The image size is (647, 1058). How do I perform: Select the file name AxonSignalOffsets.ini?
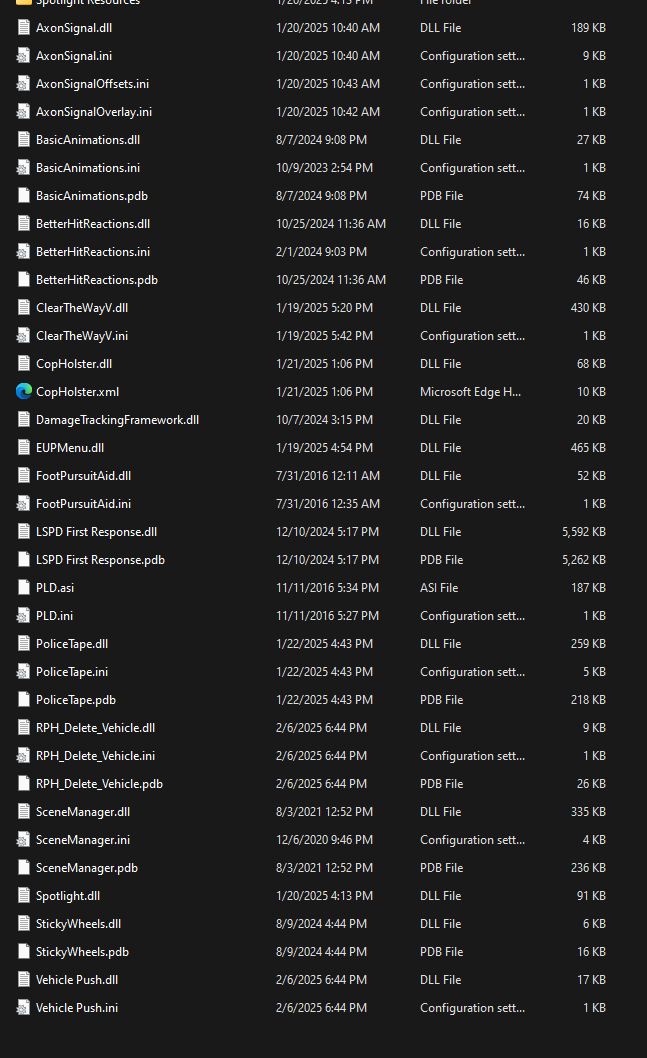92,84
